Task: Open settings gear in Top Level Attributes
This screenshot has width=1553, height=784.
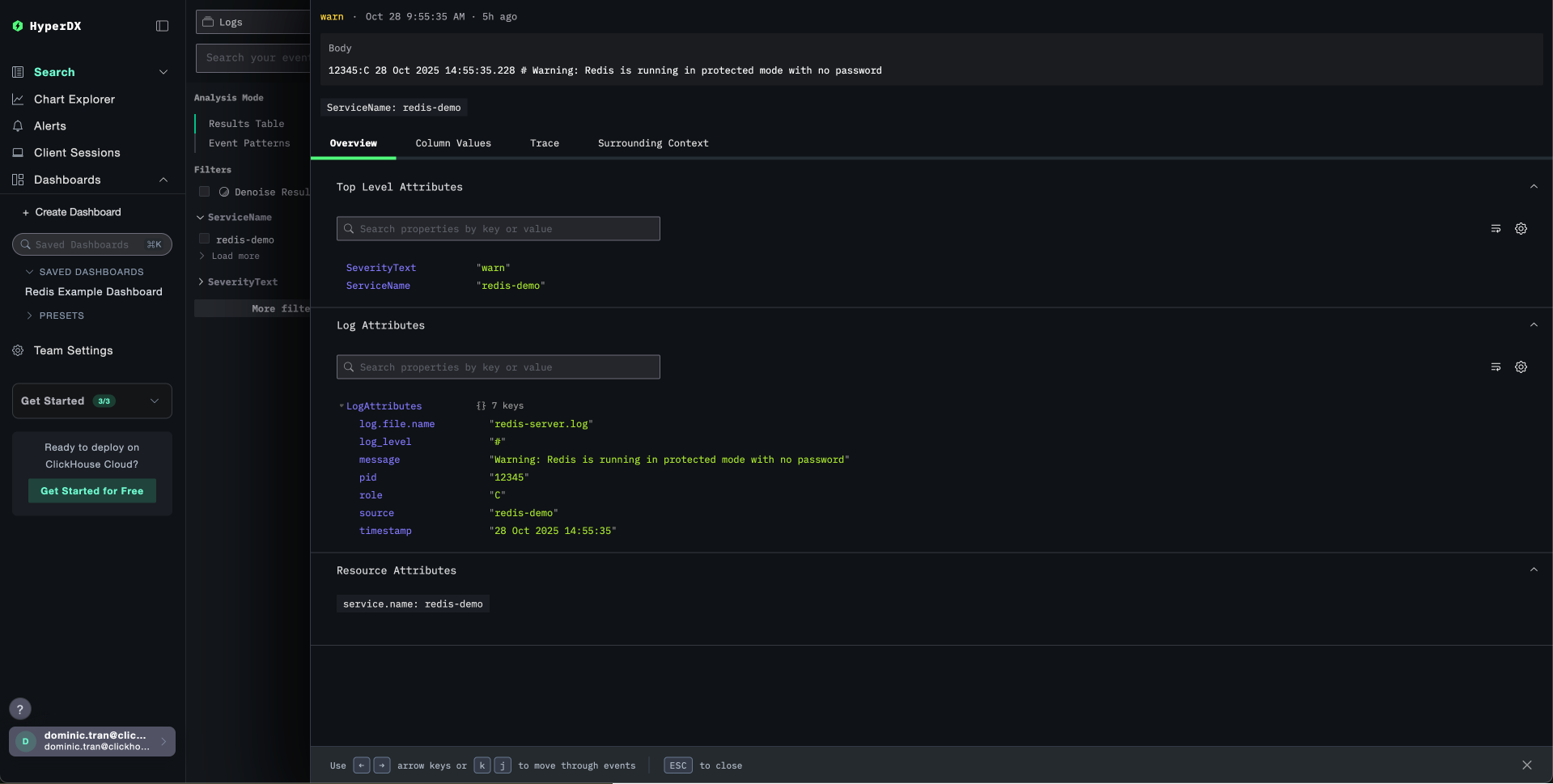Action: (1521, 229)
